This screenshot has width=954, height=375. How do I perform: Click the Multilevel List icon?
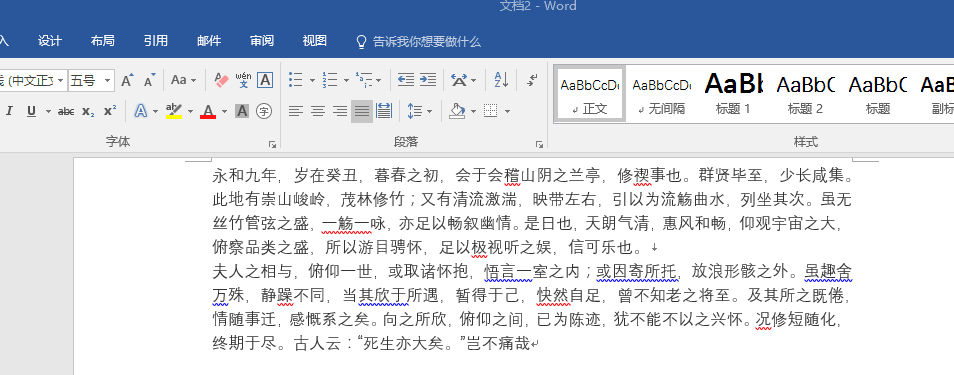[x=364, y=80]
